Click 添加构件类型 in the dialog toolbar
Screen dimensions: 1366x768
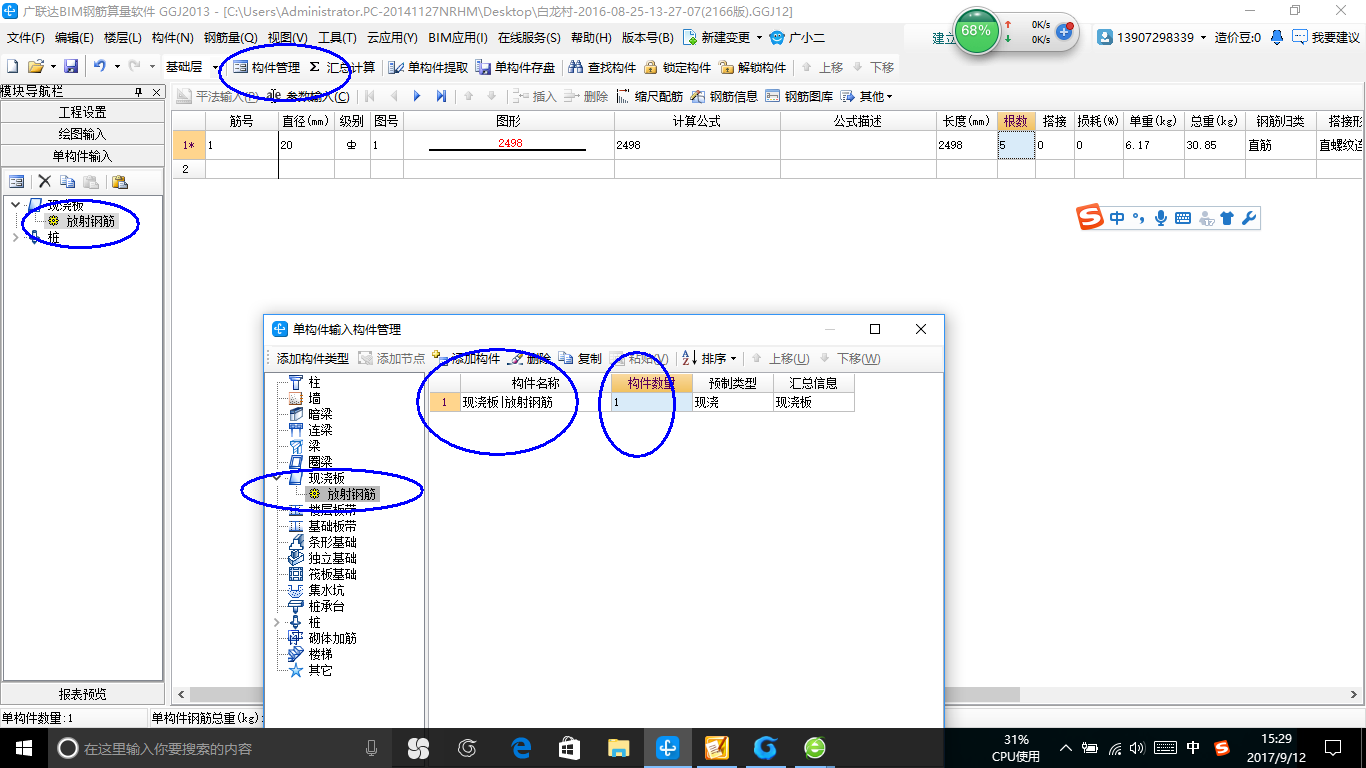pos(312,359)
